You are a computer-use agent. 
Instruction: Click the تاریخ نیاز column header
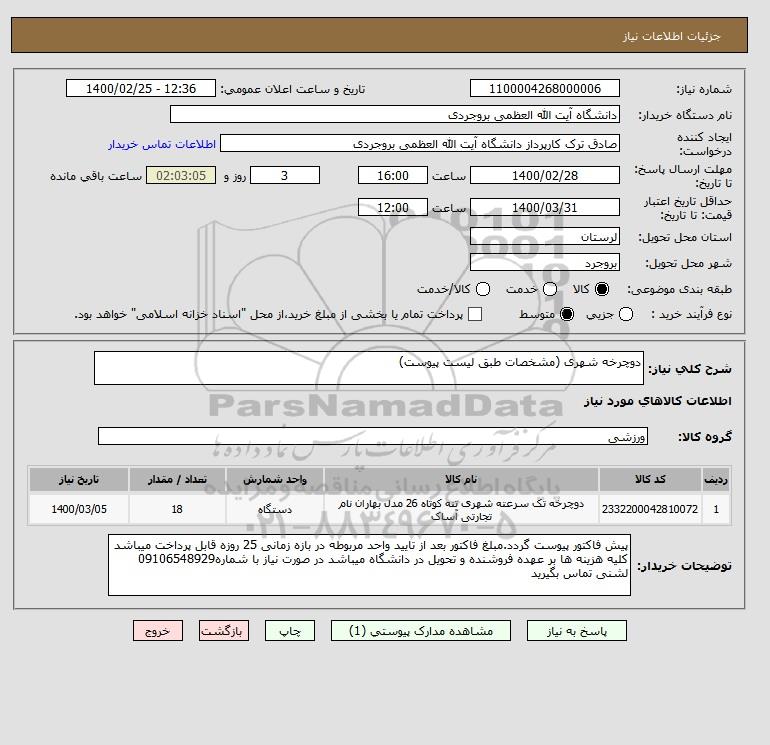tap(79, 479)
